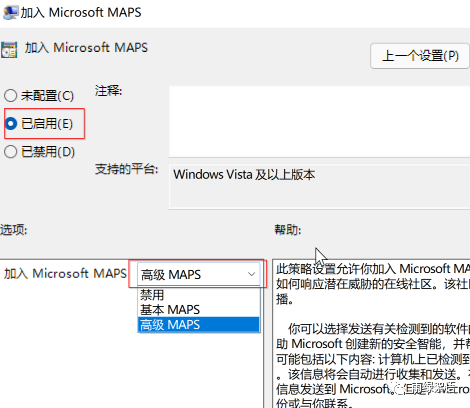This screenshot has width=470, height=408.
Task: Choose 禁用 from the dropdown list
Action: pos(198,295)
